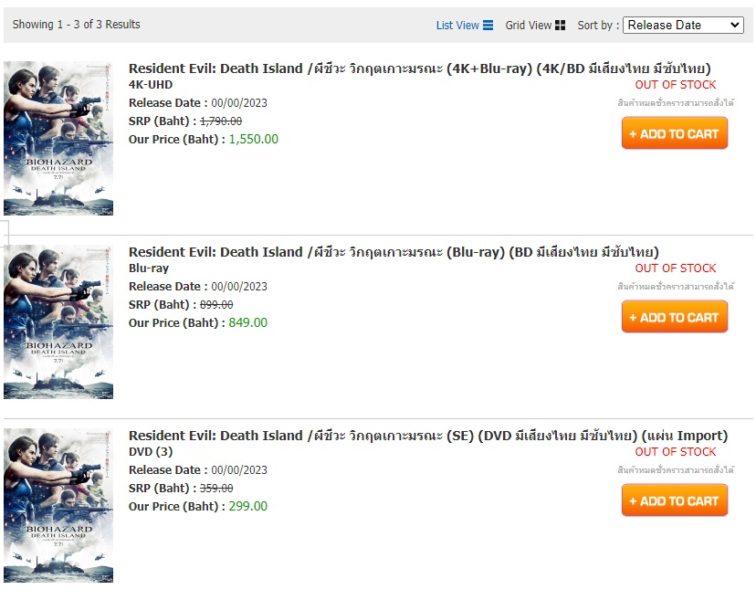Click the 4K-UHD product poster thumbnail
This screenshot has height=600, width=756.
(x=58, y=138)
